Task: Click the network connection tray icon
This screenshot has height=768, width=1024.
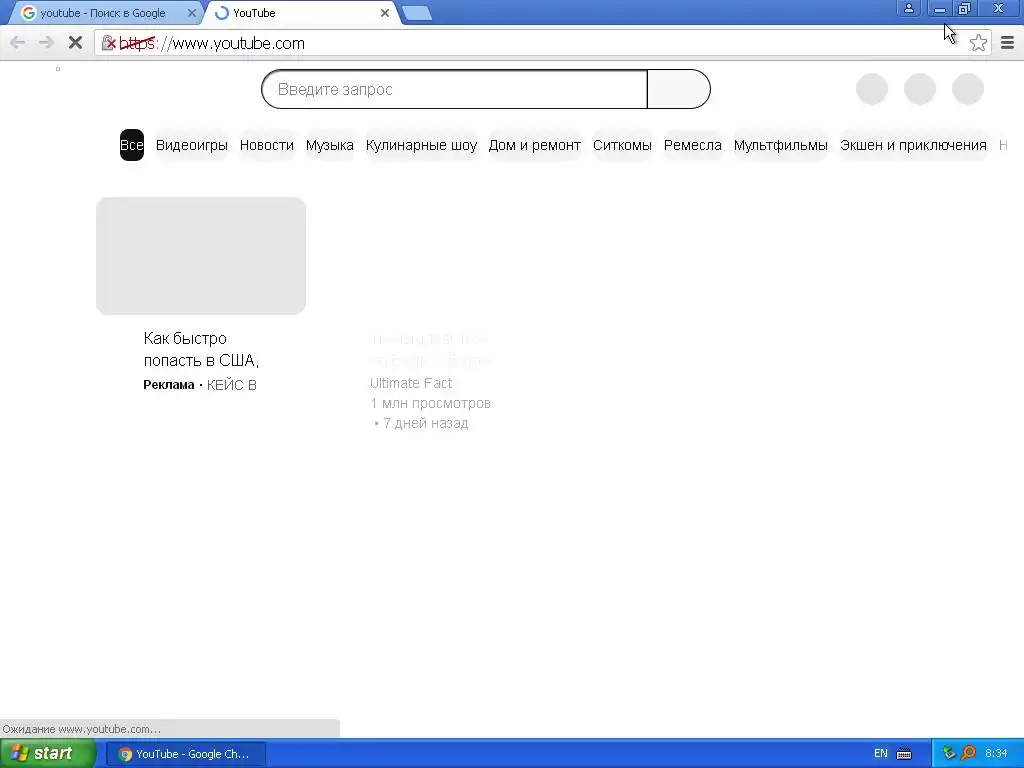Action: pyautogui.click(x=949, y=754)
